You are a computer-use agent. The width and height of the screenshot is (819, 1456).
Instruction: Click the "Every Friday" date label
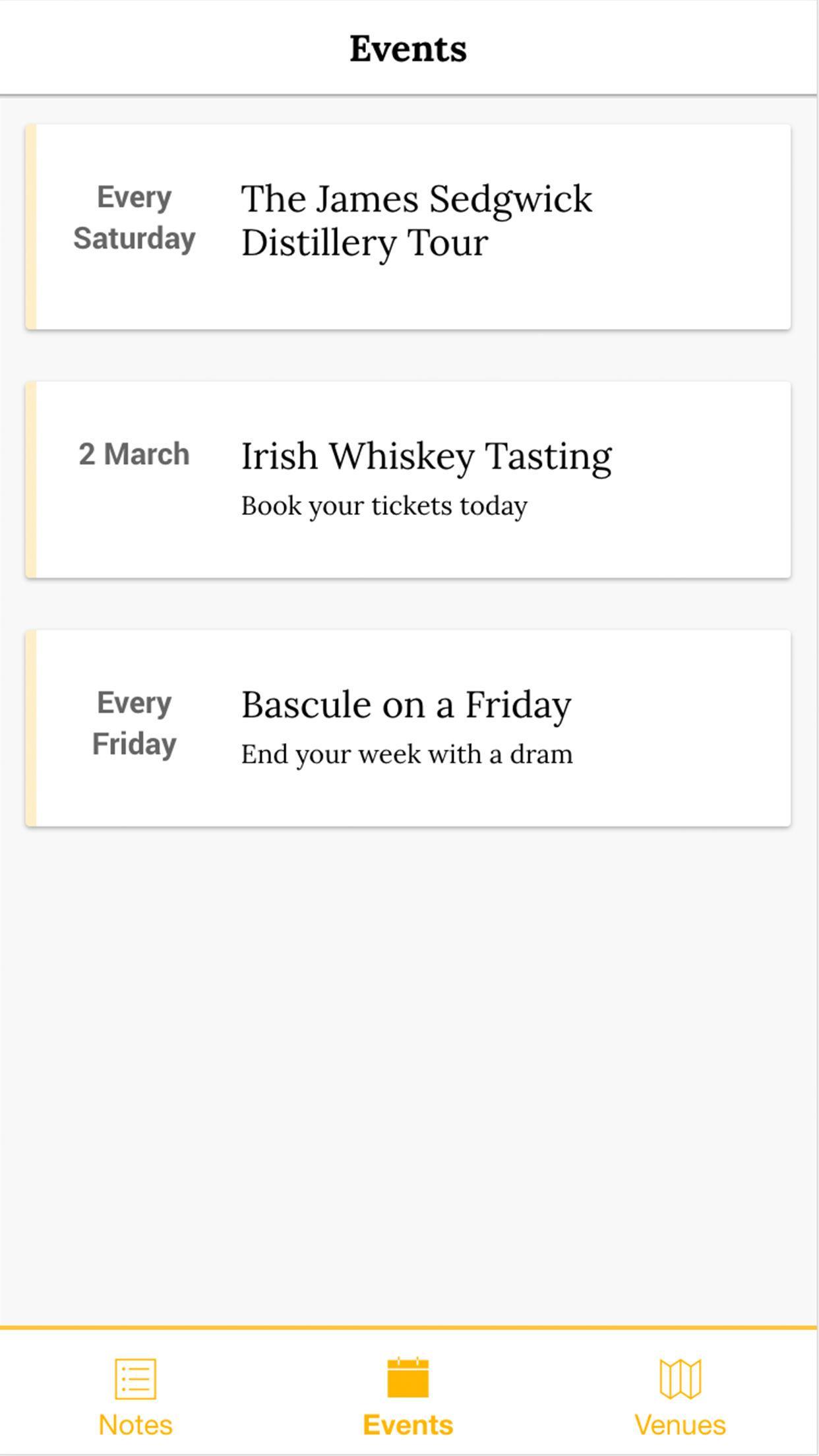(135, 723)
